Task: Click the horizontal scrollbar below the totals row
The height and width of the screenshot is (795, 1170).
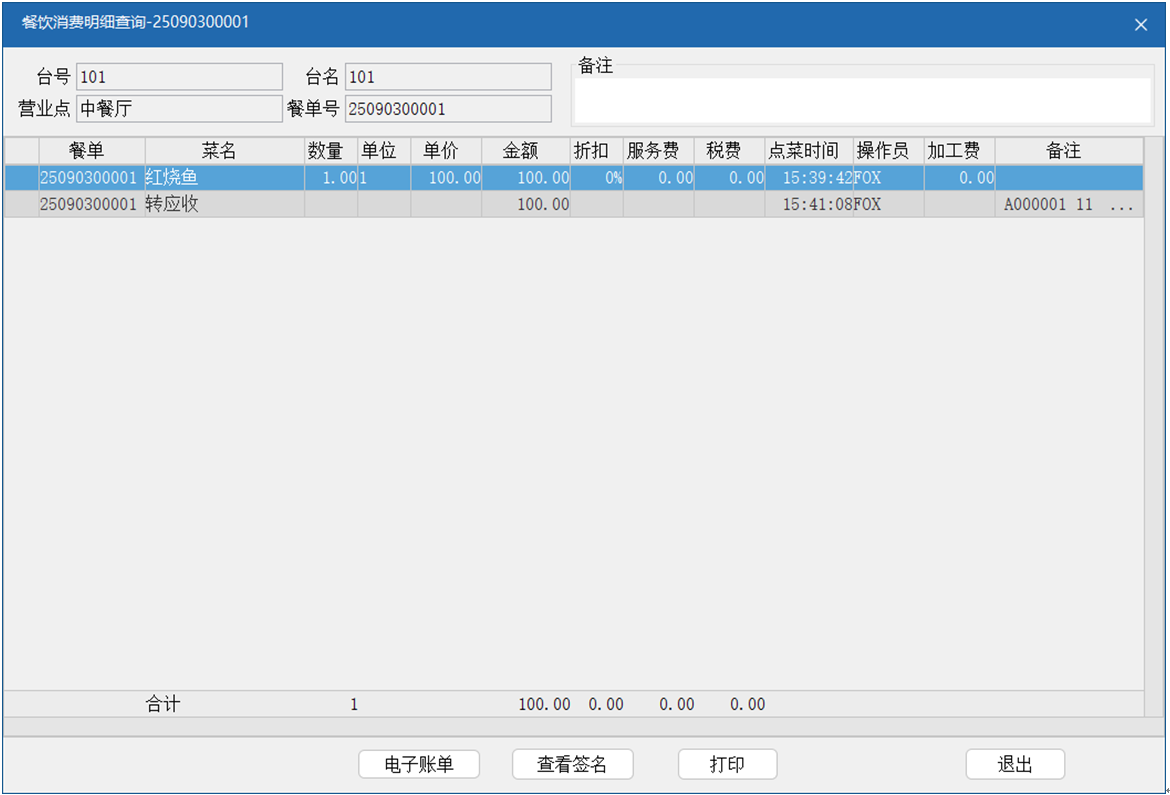Action: tap(573, 725)
